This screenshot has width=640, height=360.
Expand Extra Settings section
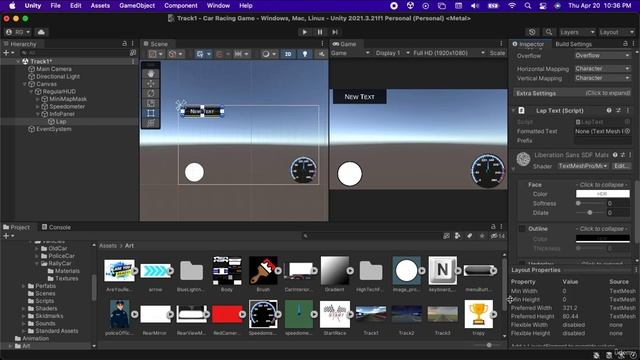[573, 93]
